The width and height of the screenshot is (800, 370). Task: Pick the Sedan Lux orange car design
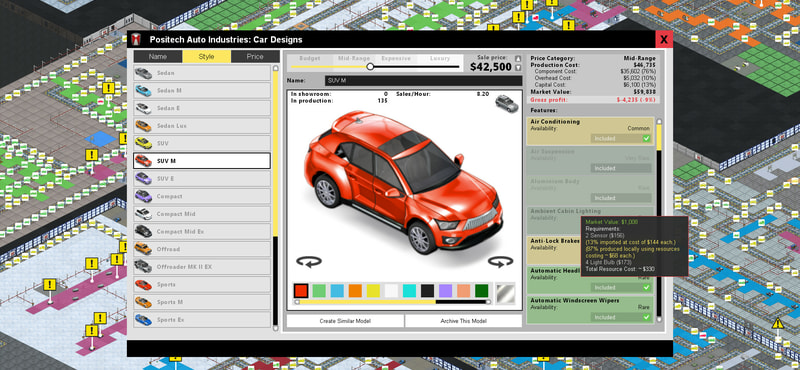click(x=202, y=126)
